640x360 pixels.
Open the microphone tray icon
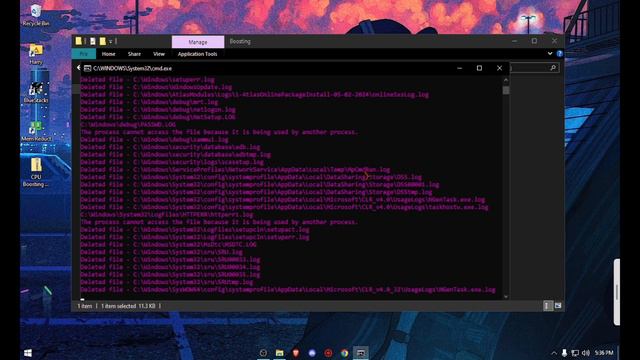tap(564, 353)
